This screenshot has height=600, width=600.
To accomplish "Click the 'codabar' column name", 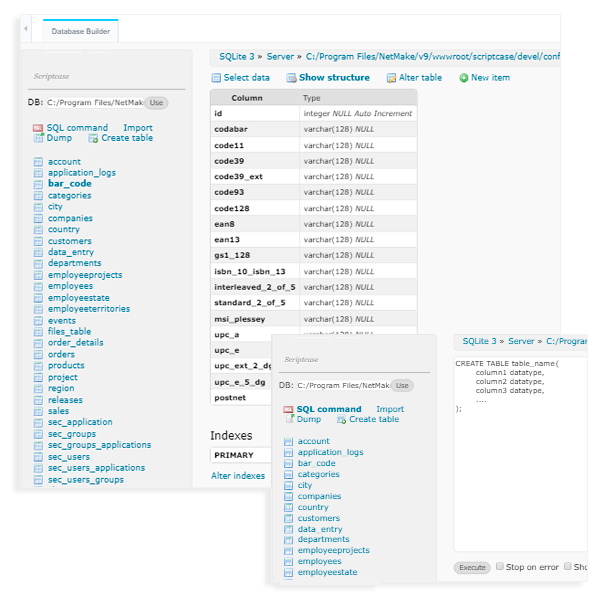I will click(231, 129).
